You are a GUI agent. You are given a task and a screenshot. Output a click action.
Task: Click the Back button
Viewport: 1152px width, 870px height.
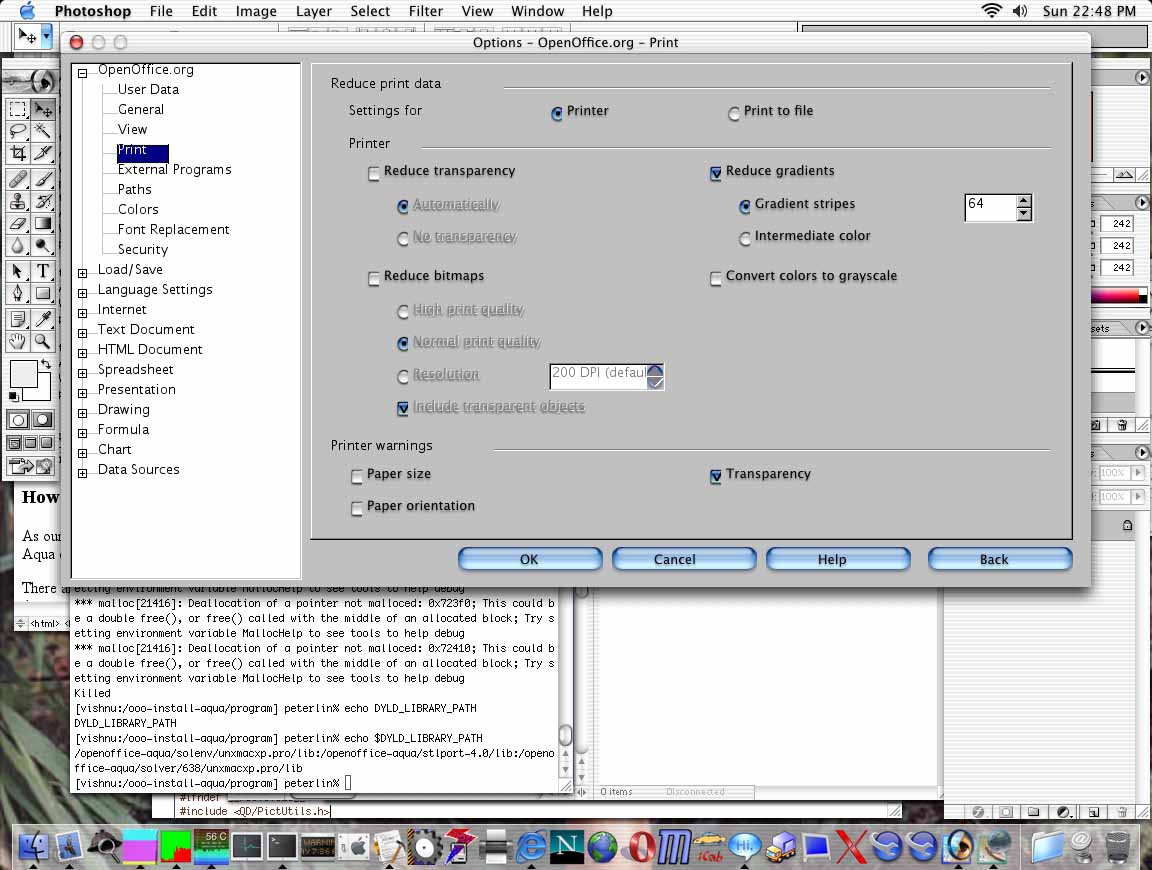(1000, 559)
